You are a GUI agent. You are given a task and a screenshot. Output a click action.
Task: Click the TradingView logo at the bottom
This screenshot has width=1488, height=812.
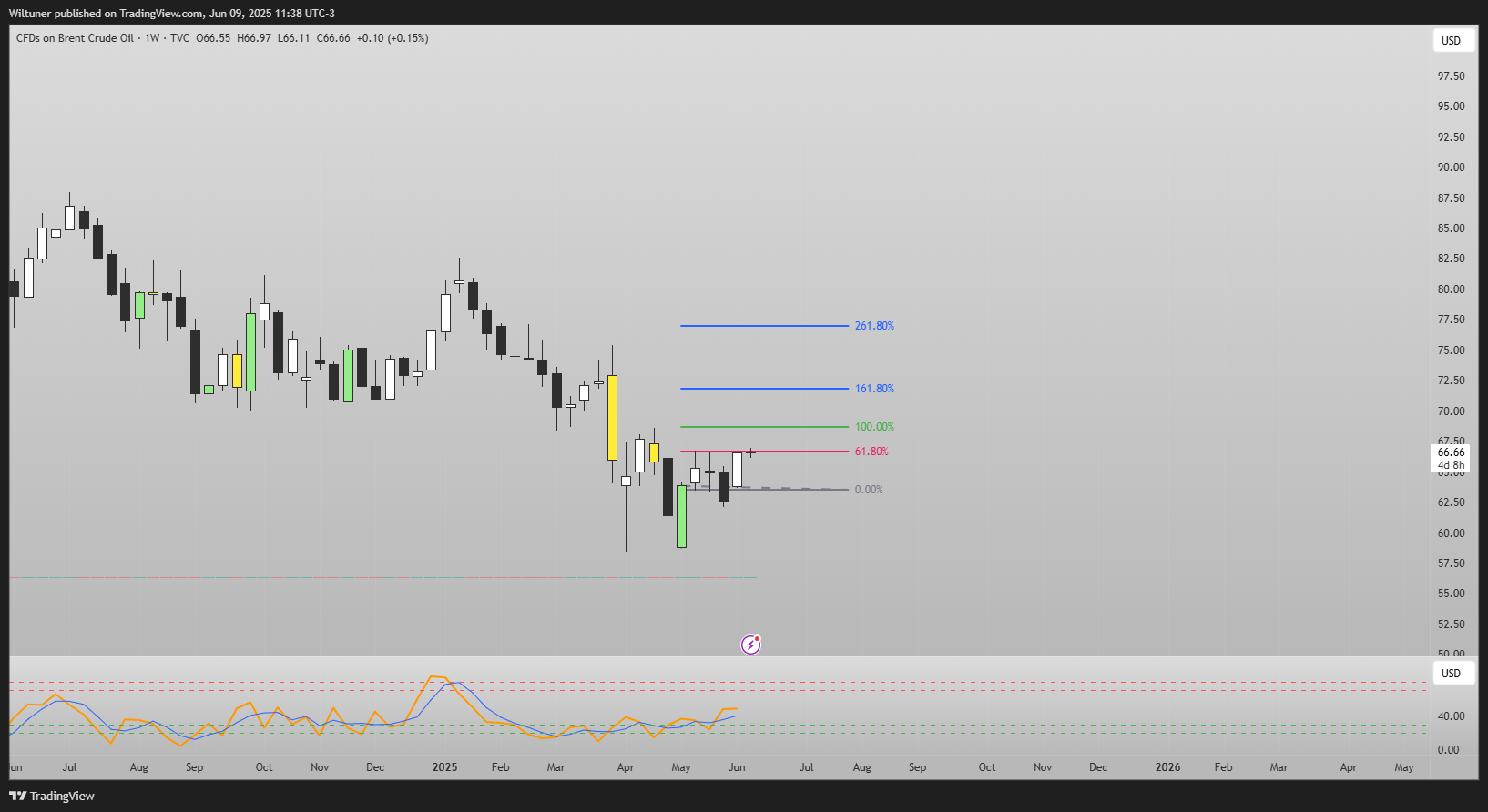coord(52,796)
